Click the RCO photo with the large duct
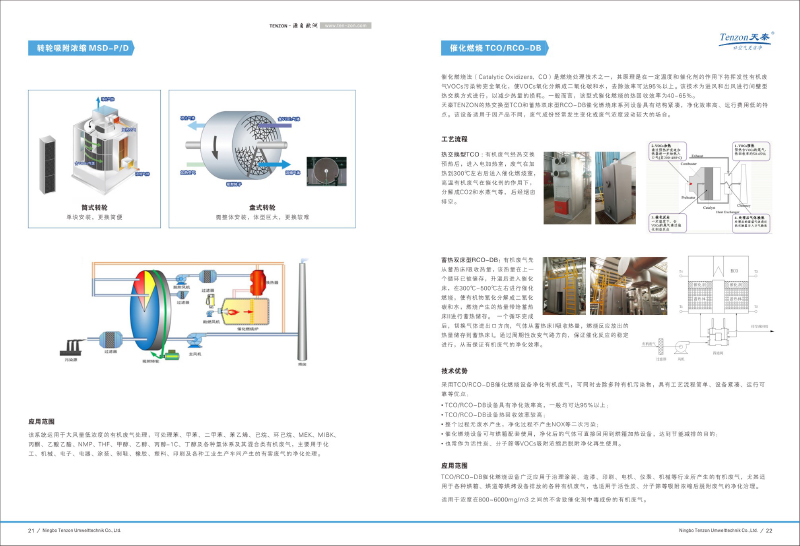Image resolution: width=800 pixels, height=546 pixels. pyautogui.click(x=629, y=286)
